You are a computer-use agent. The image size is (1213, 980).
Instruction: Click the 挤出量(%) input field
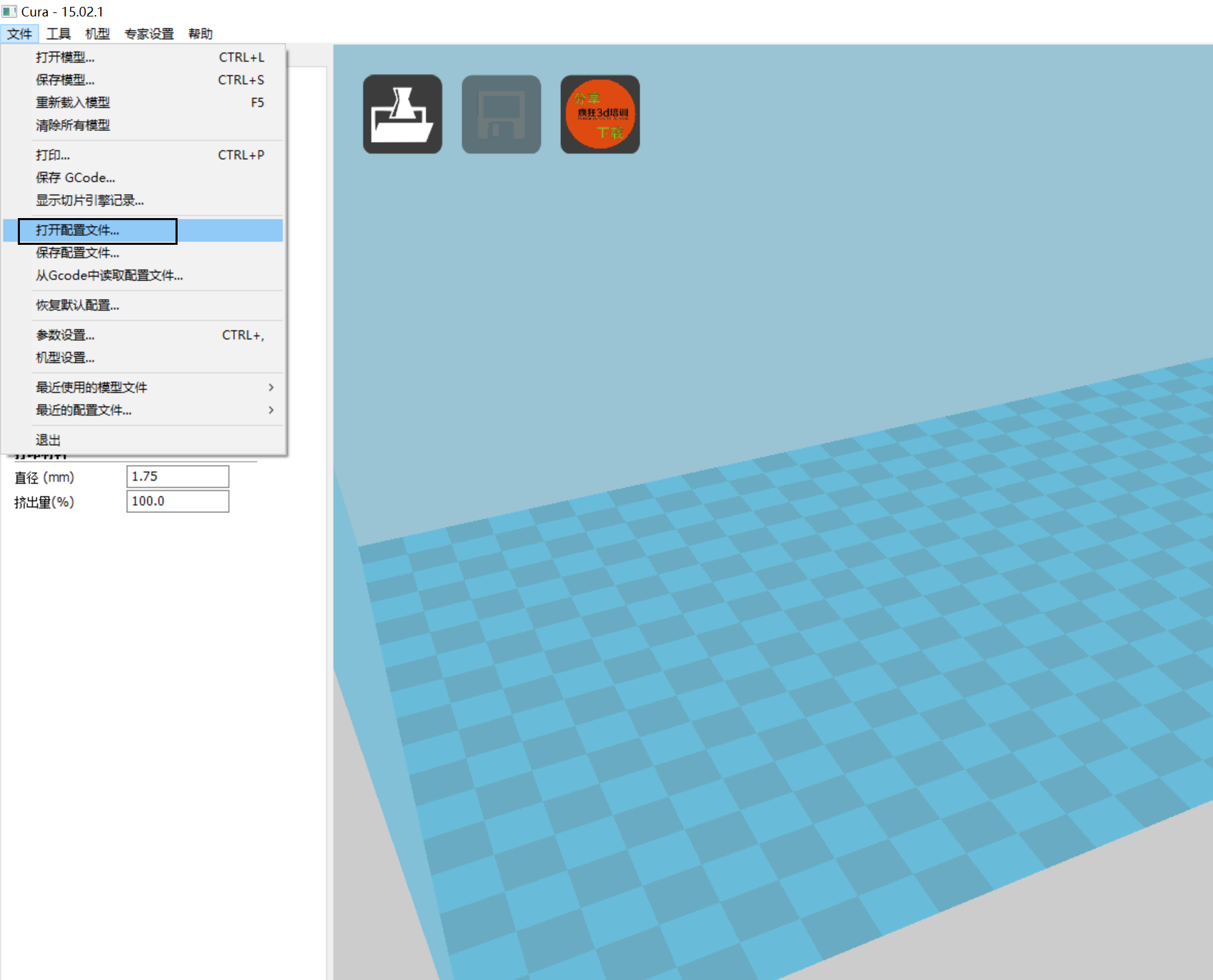click(178, 501)
